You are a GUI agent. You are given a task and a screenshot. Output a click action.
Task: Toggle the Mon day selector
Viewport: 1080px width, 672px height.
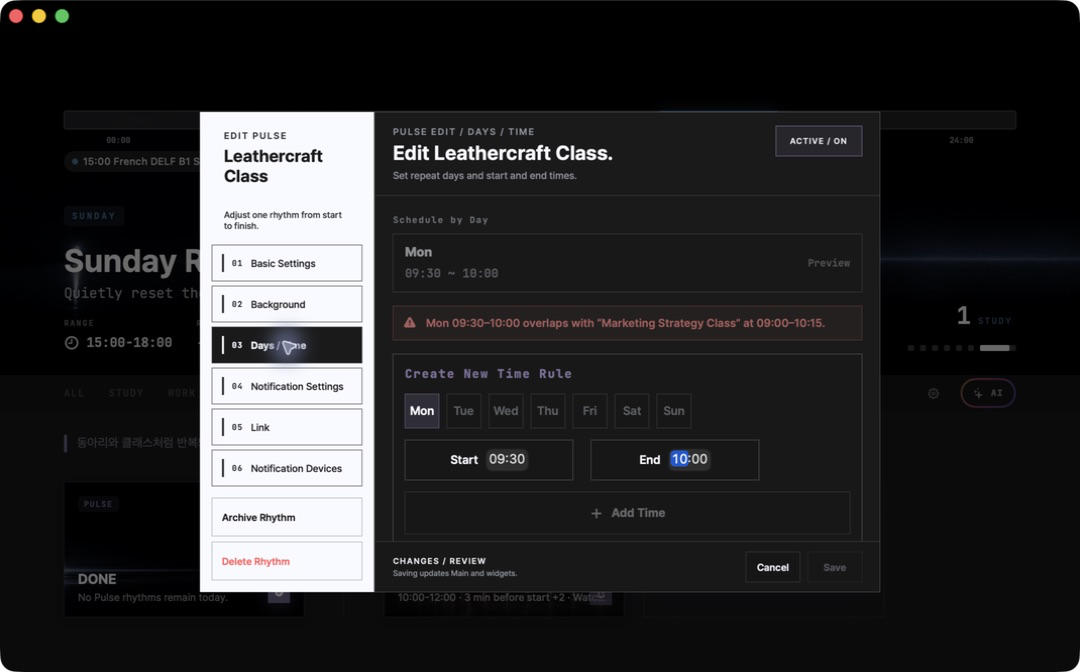(x=422, y=411)
